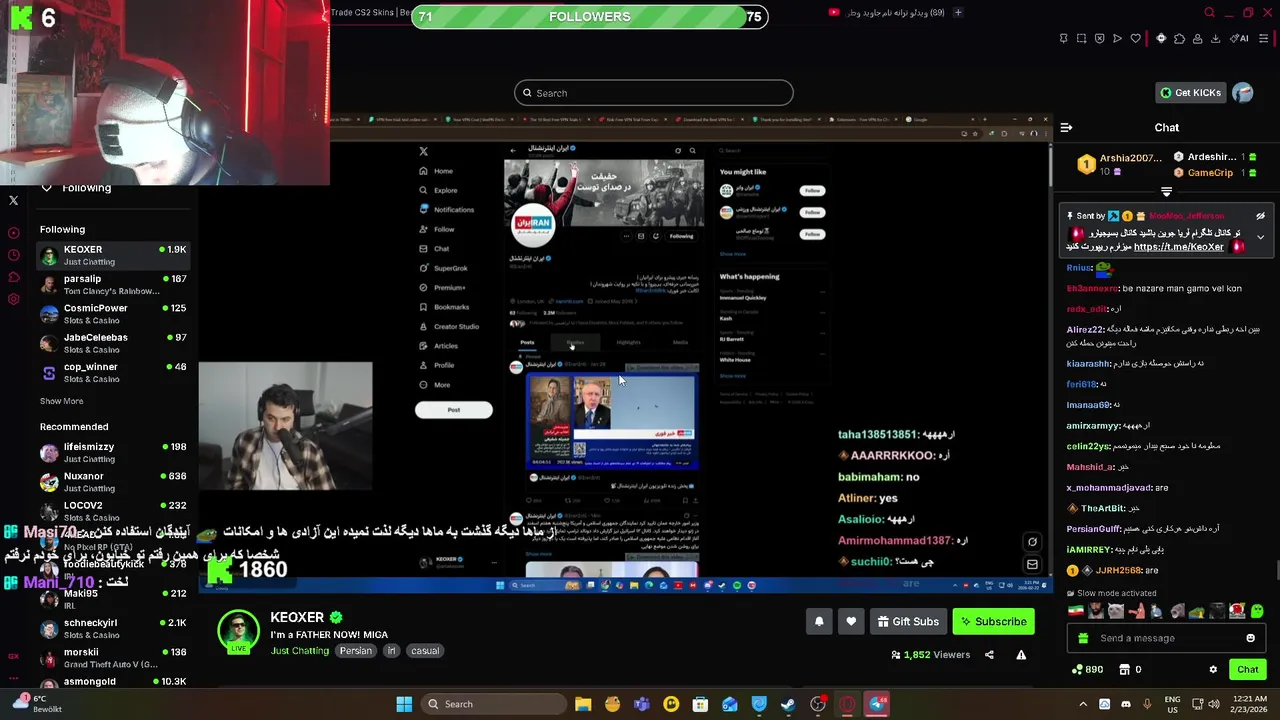This screenshot has height=720, width=1280.
Task: Open LOCOV2 recommended channel
Action: pos(113,511)
